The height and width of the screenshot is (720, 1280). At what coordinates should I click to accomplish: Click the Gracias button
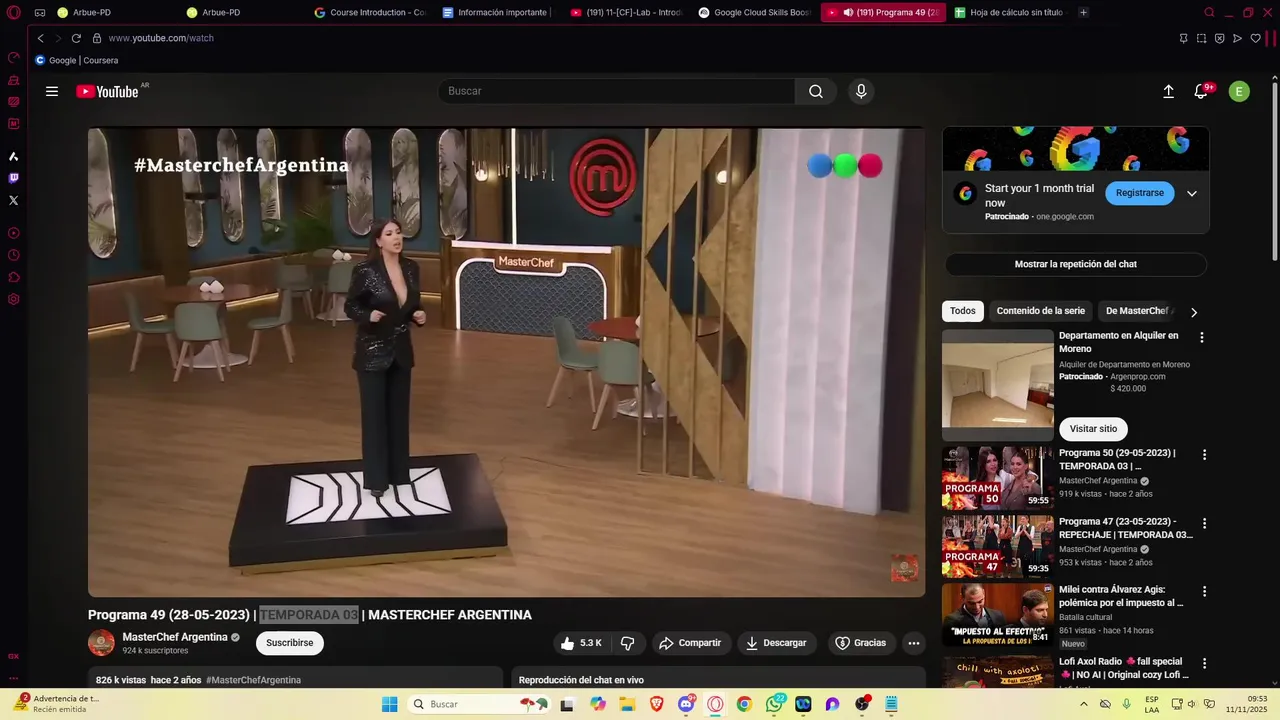[861, 643]
